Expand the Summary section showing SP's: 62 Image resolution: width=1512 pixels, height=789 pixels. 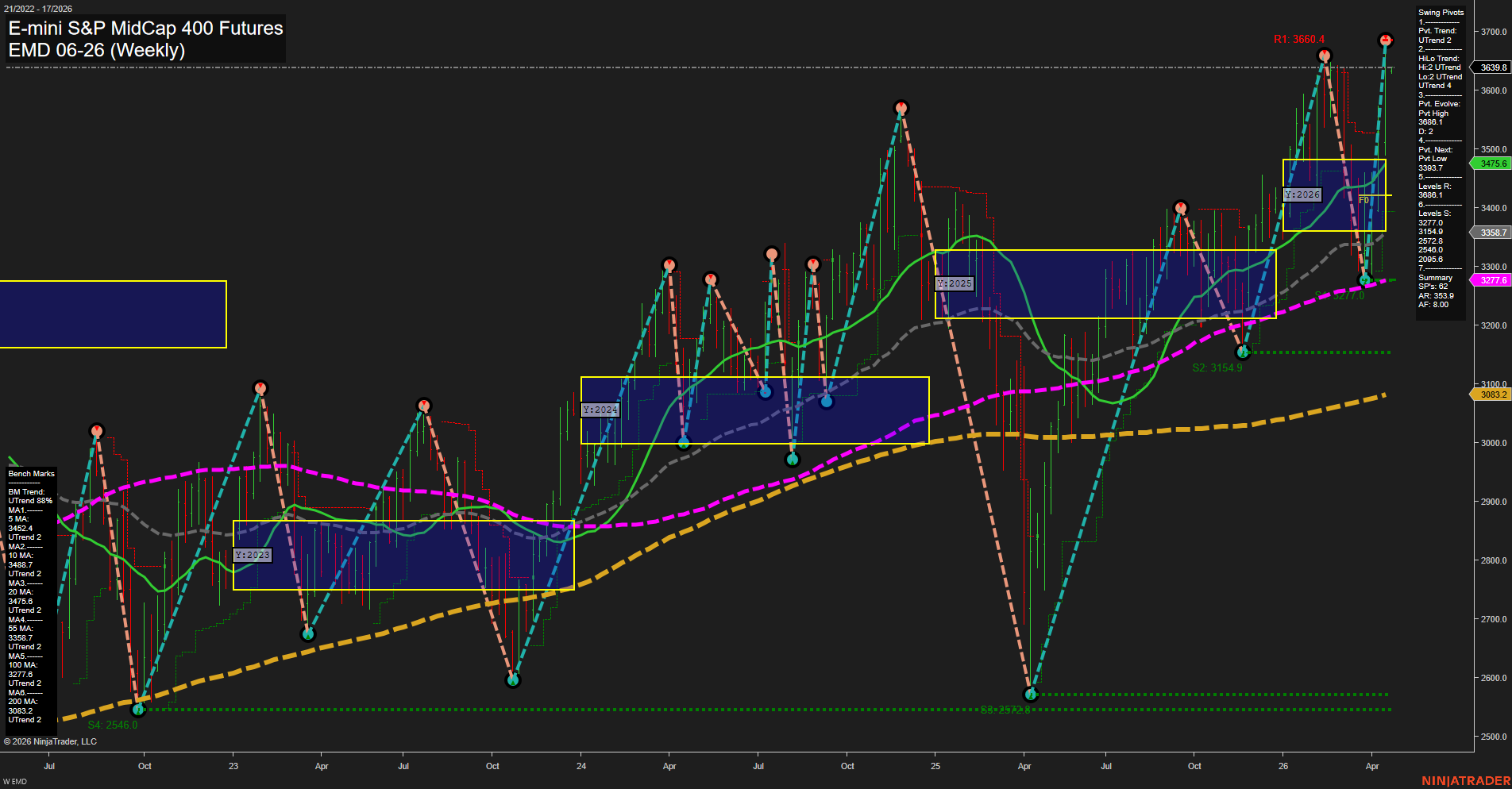click(1435, 277)
